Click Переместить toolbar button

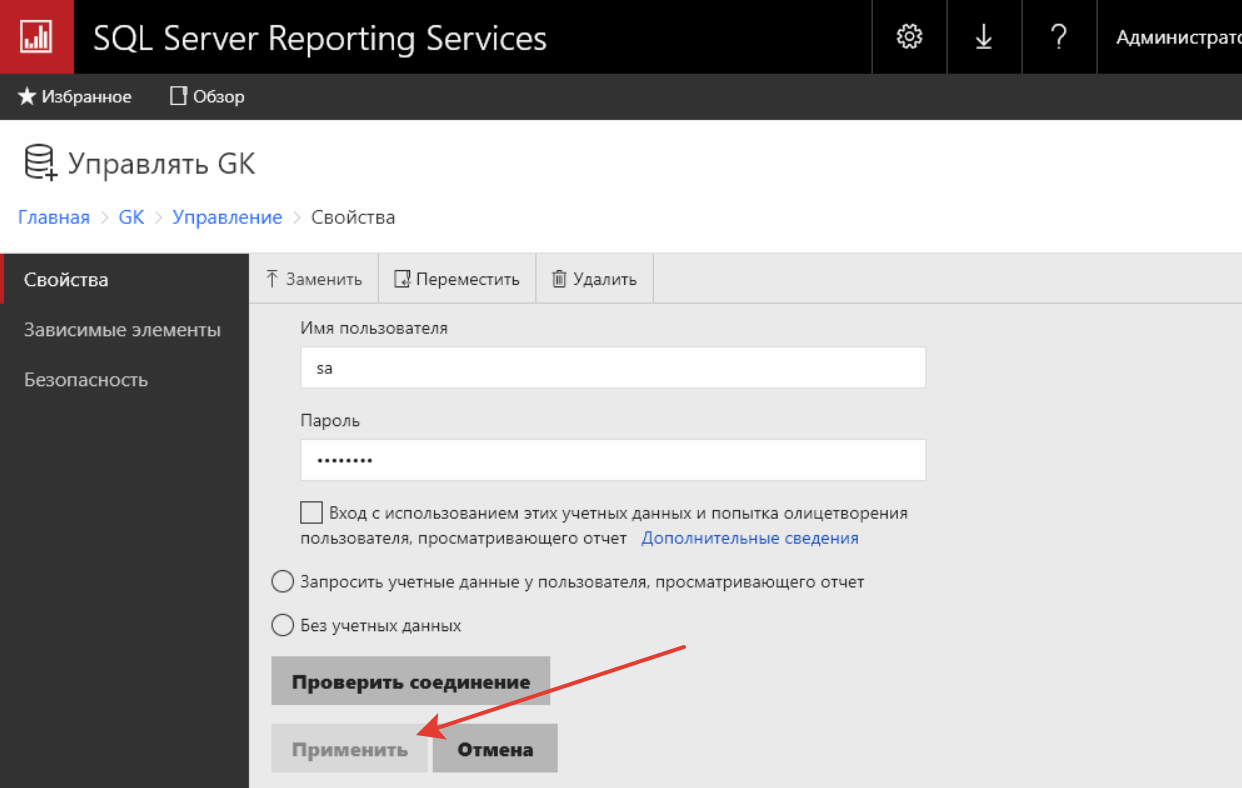457,279
